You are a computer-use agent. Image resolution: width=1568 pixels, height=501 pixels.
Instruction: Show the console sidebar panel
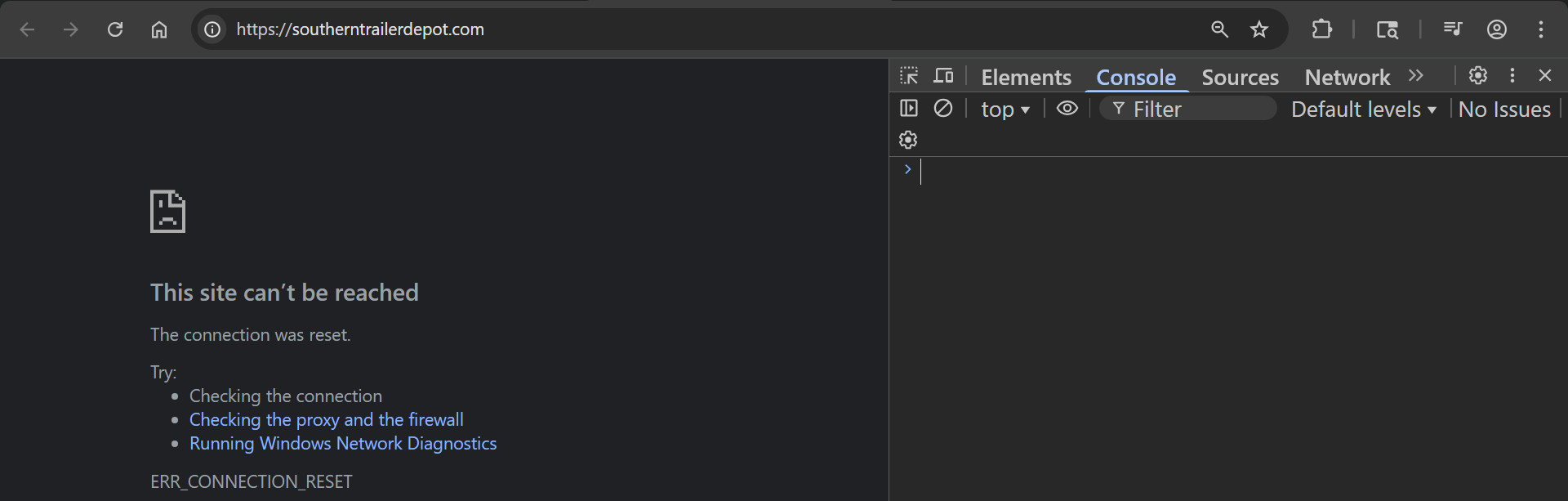point(909,108)
